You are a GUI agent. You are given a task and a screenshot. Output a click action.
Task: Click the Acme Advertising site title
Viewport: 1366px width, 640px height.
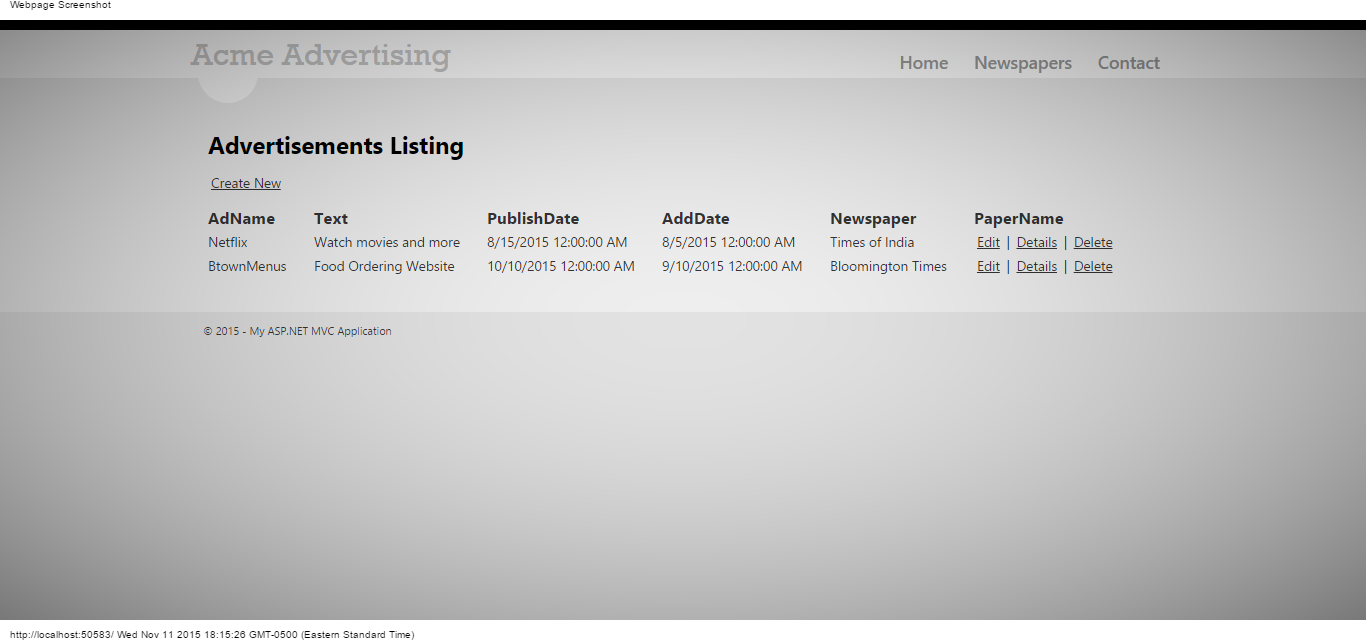[x=320, y=55]
